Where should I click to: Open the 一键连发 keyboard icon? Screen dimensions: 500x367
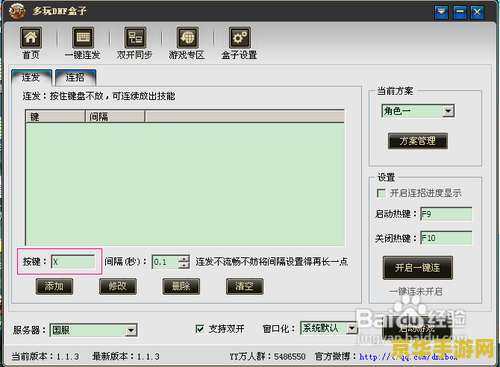83,38
